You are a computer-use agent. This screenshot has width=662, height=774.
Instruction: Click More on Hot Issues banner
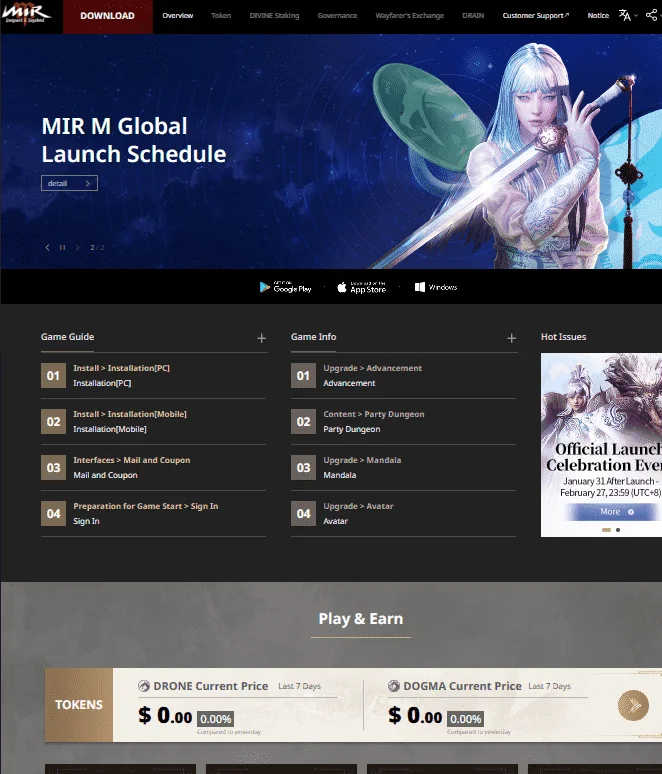(x=613, y=512)
